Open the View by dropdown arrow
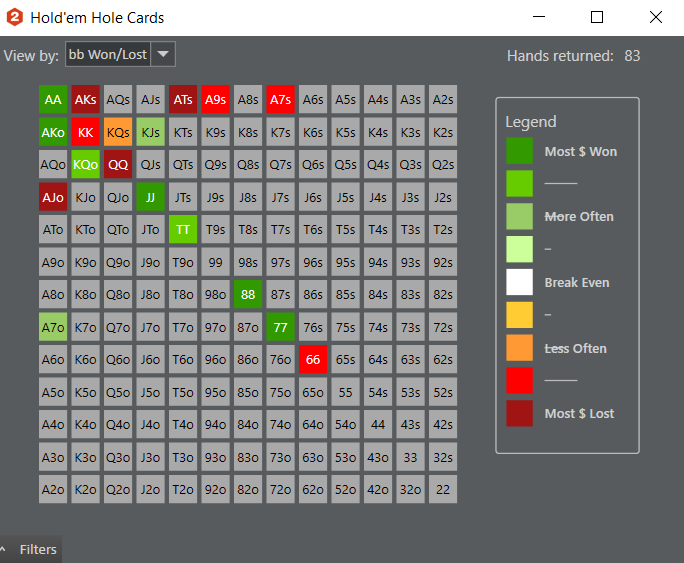 (163, 54)
